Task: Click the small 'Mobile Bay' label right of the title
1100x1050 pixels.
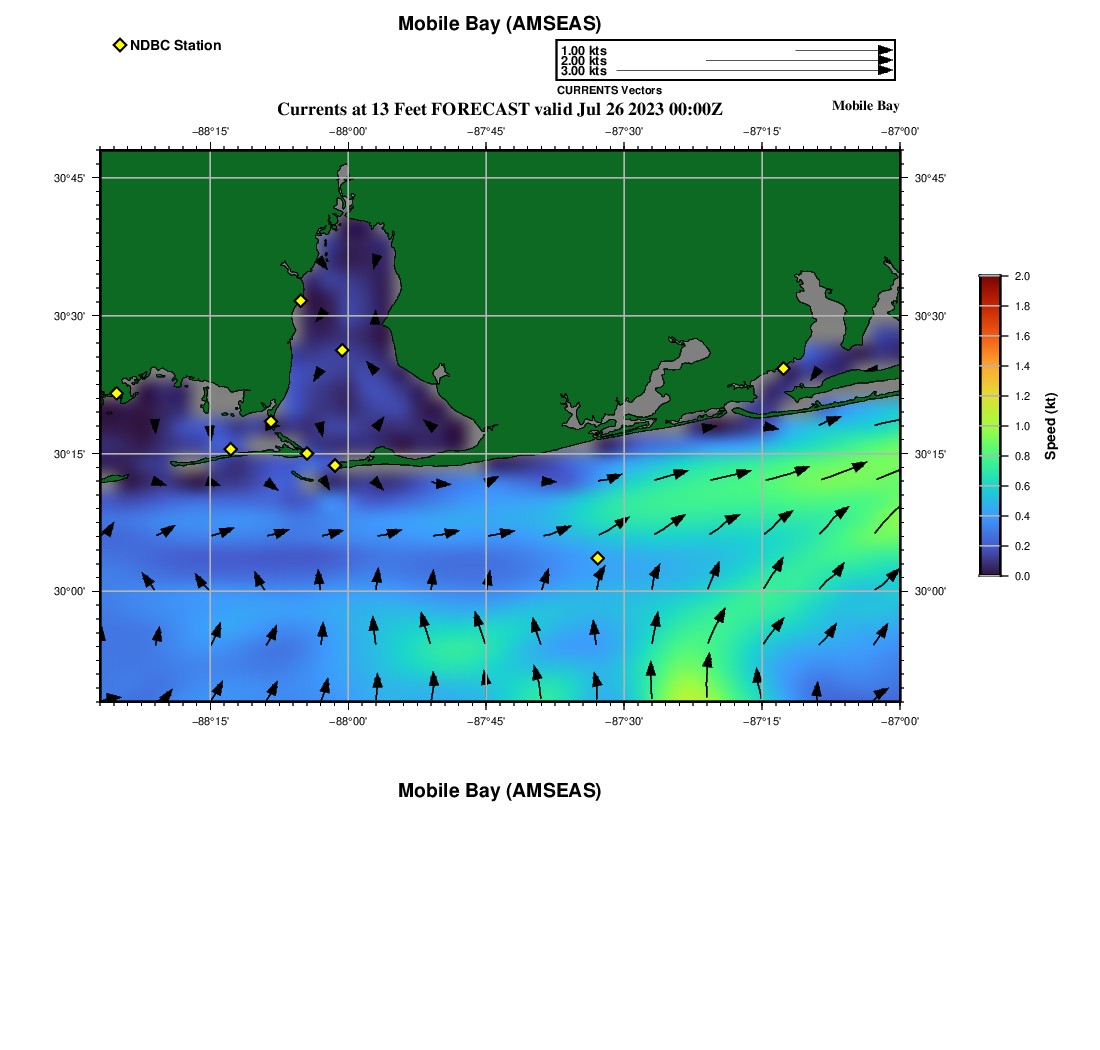Action: pyautogui.click(x=865, y=106)
